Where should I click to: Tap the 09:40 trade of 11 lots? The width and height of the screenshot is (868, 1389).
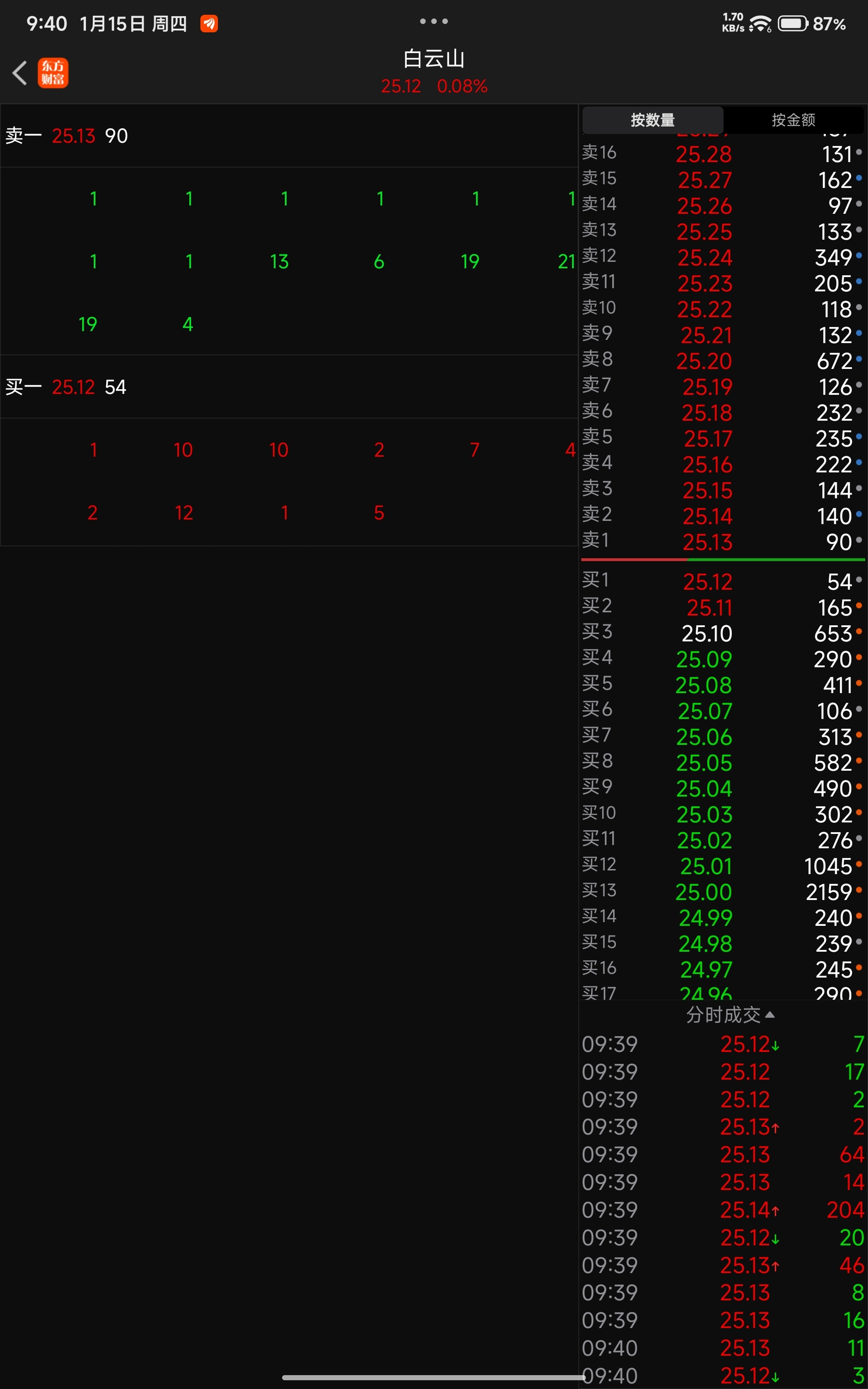(723, 1348)
